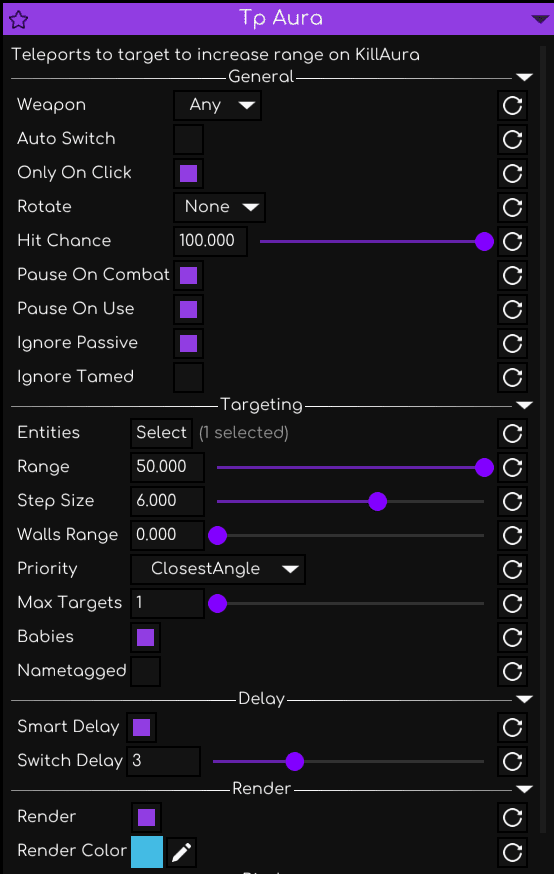Open the Weapon dropdown set to Any
554x874 pixels.
point(217,105)
